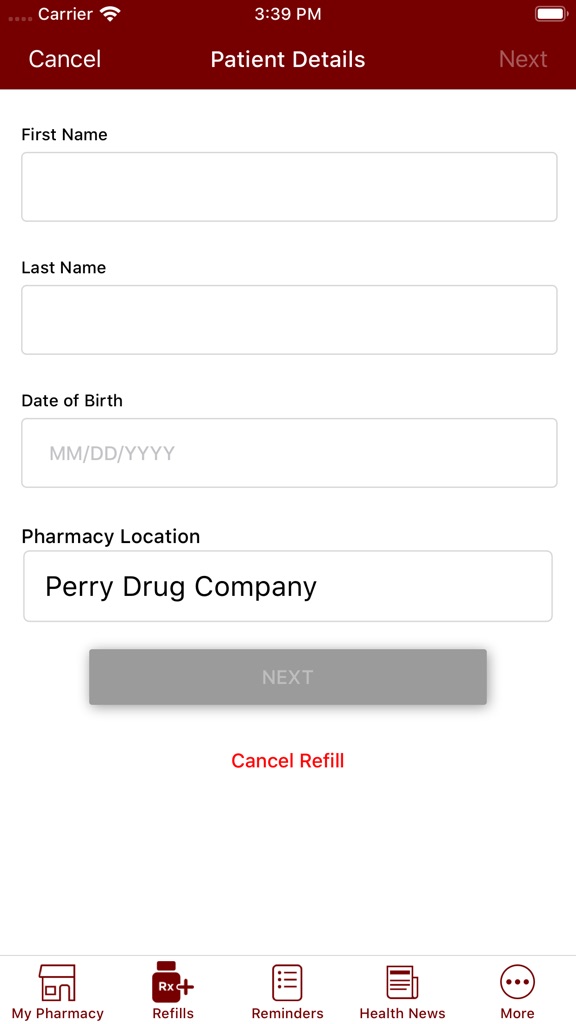Tap the My Pharmacy storefront icon

(57, 985)
